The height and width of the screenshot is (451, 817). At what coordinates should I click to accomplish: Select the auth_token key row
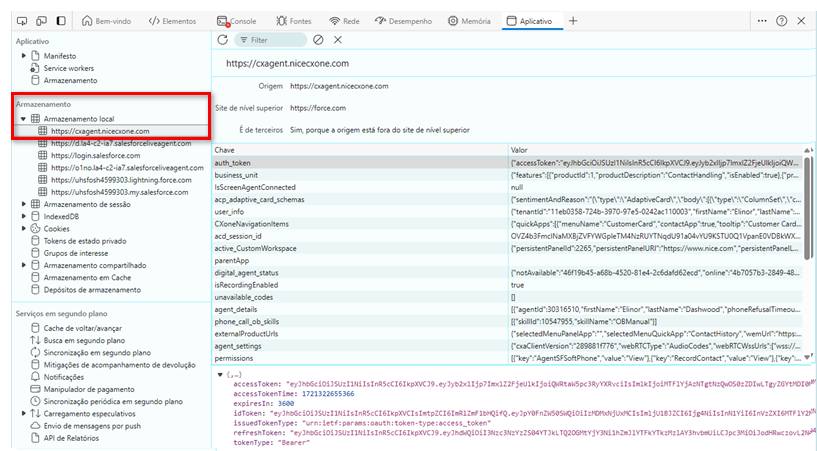point(507,163)
